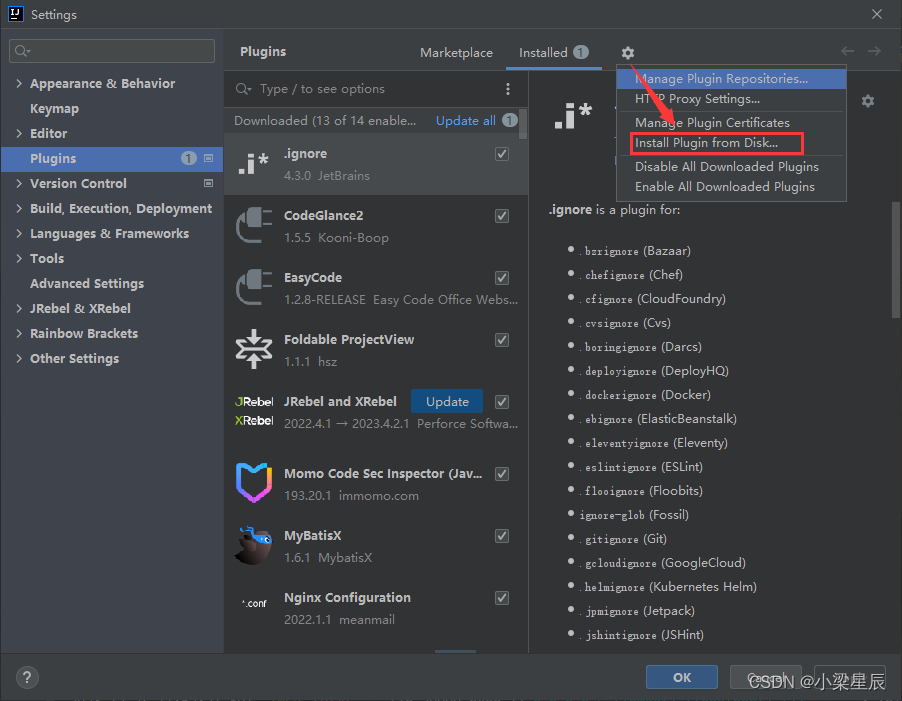Expand the Tools settings node
Viewport: 902px width, 701px height.
19,258
